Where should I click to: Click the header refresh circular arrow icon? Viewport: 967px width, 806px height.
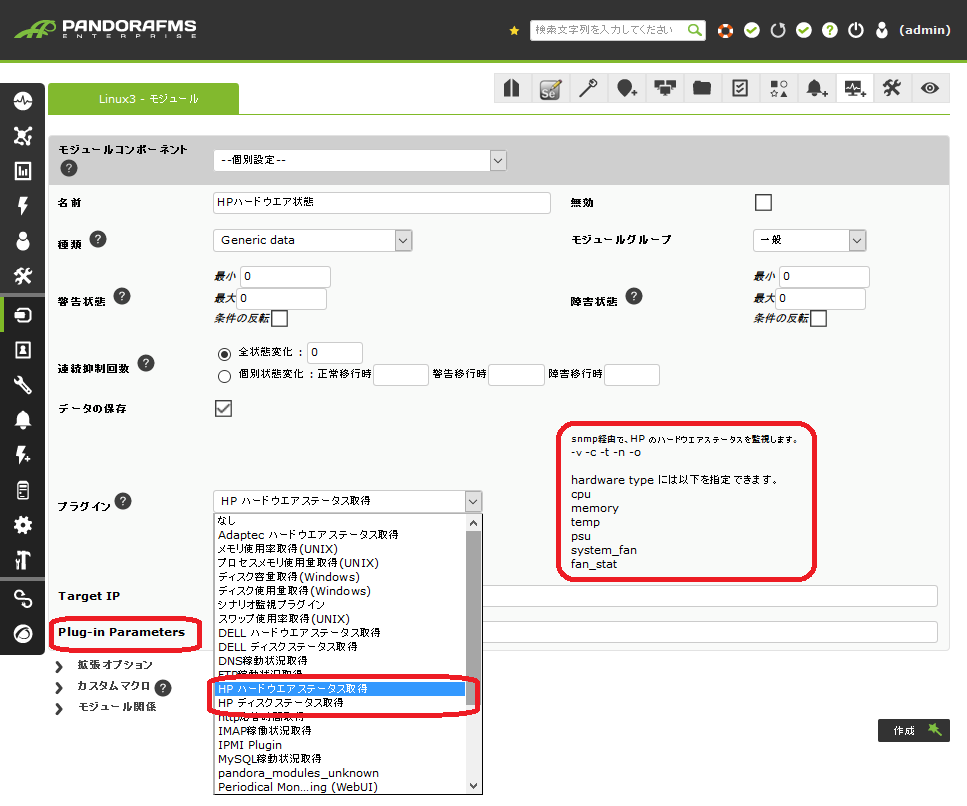pyautogui.click(x=778, y=30)
